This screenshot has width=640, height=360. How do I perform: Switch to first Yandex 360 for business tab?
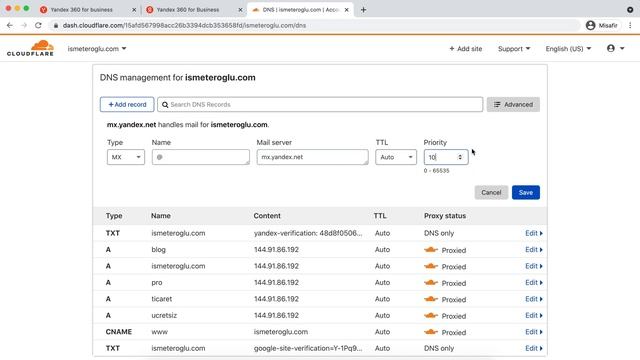pos(82,9)
